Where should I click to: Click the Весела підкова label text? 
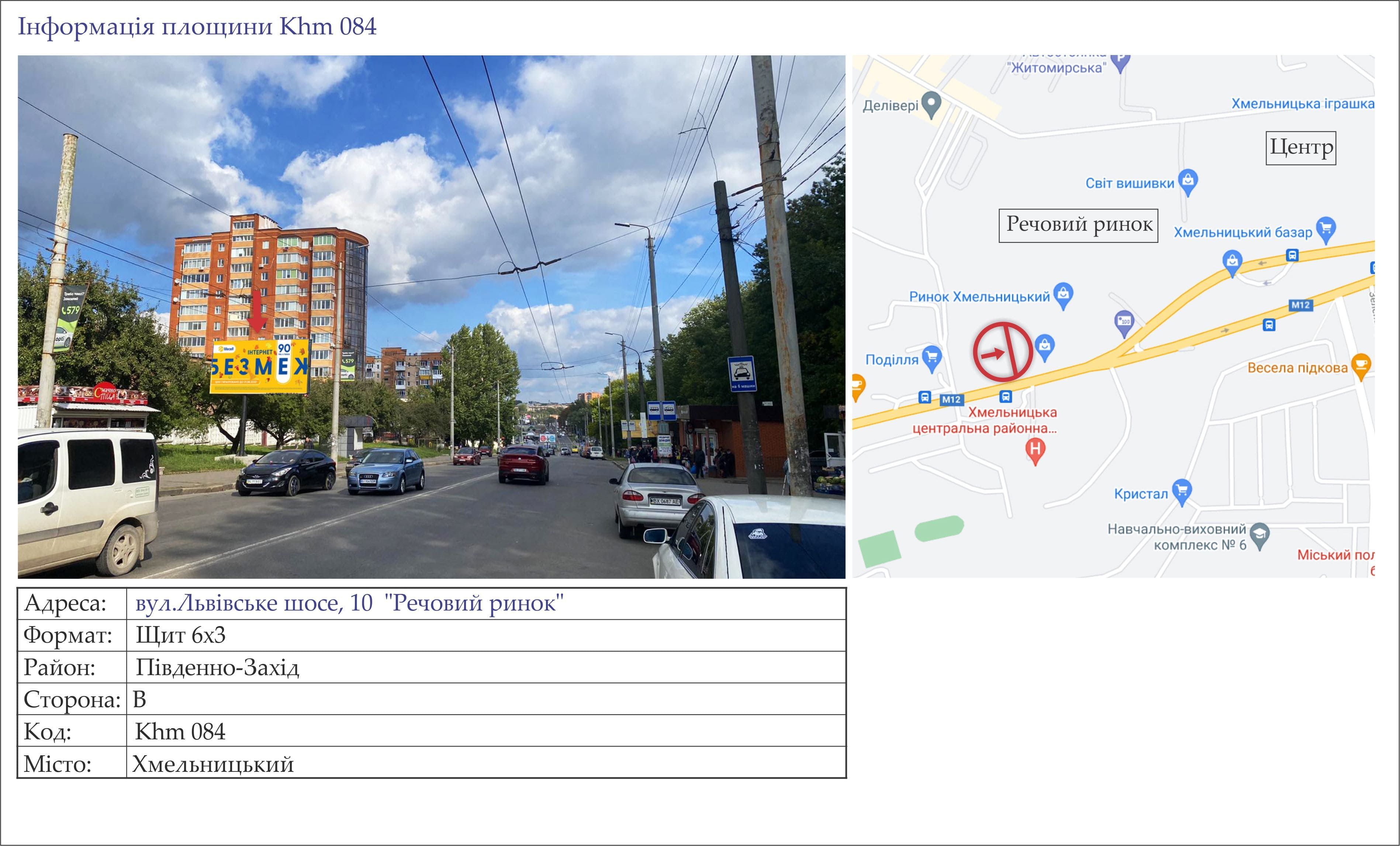coord(1297,368)
